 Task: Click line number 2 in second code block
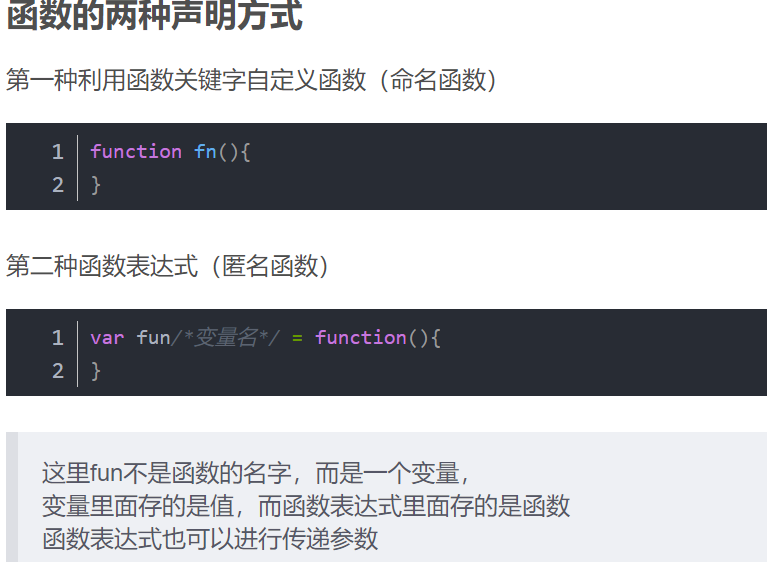click(58, 371)
